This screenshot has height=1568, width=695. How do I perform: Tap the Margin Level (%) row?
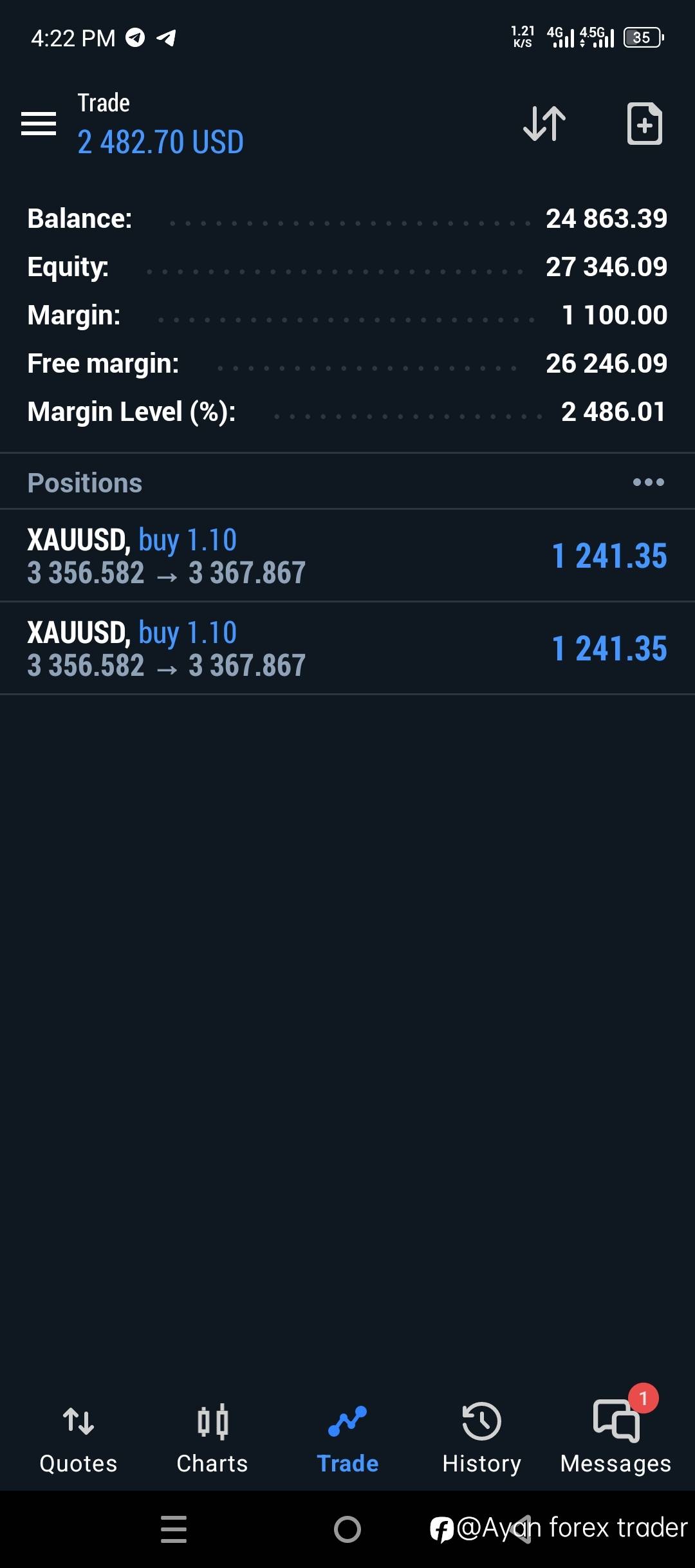347,412
